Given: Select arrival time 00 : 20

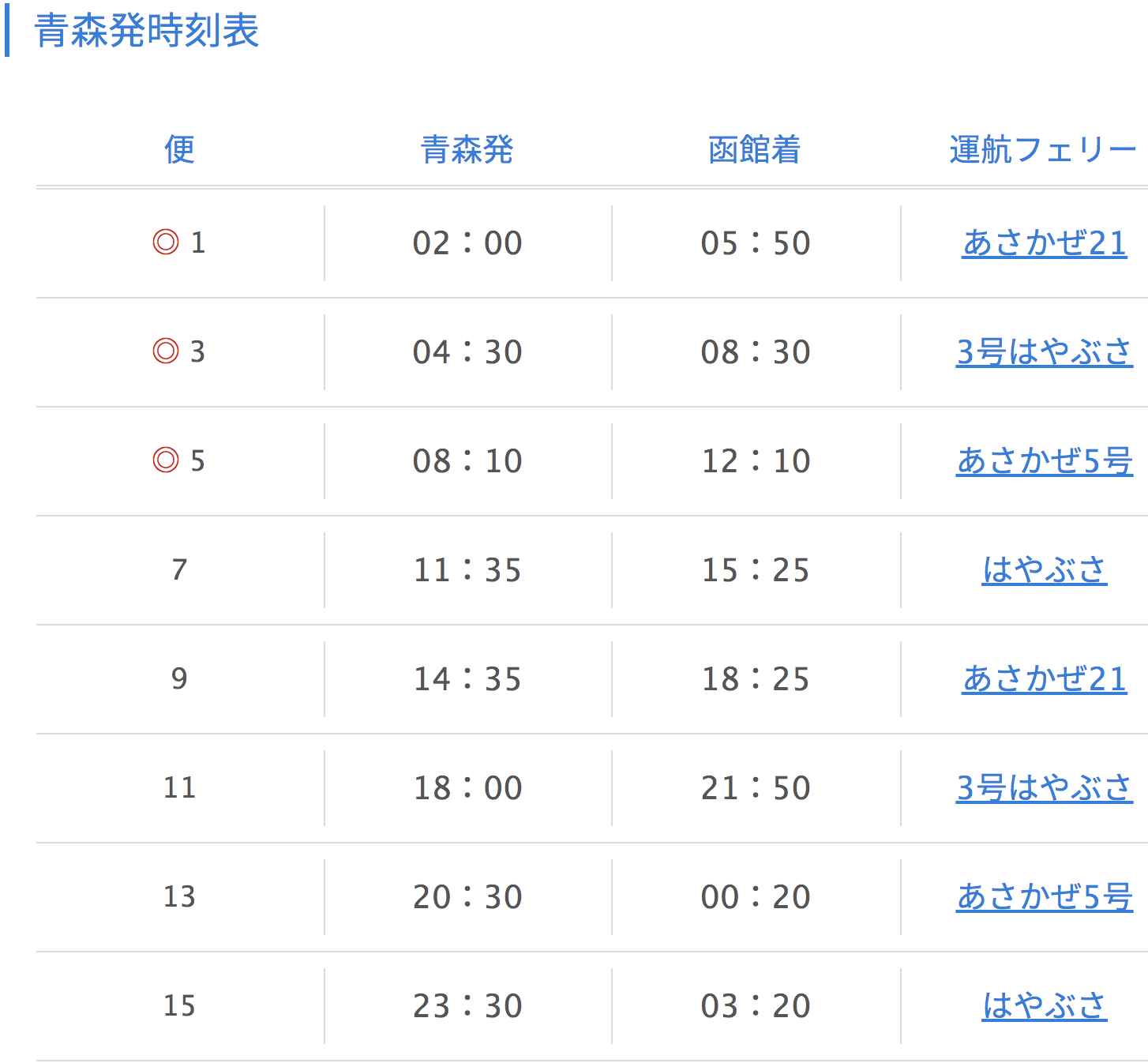Looking at the screenshot, I should pyautogui.click(x=756, y=897).
